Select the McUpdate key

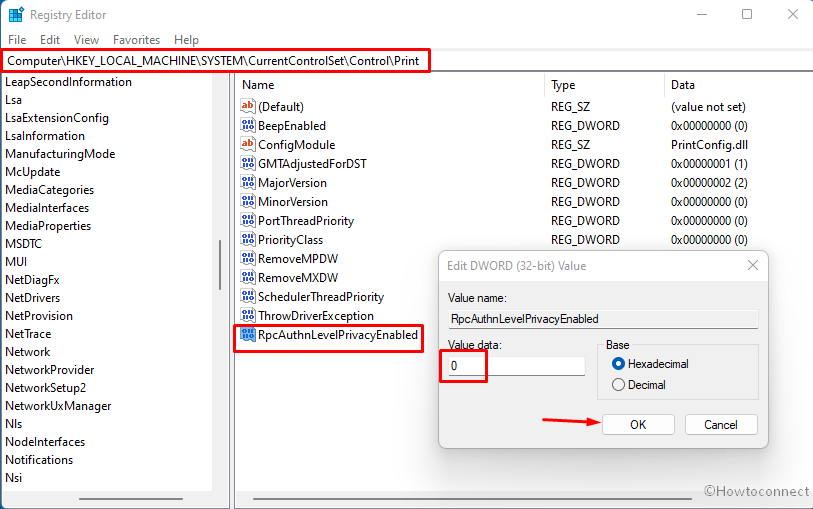[x=33, y=172]
